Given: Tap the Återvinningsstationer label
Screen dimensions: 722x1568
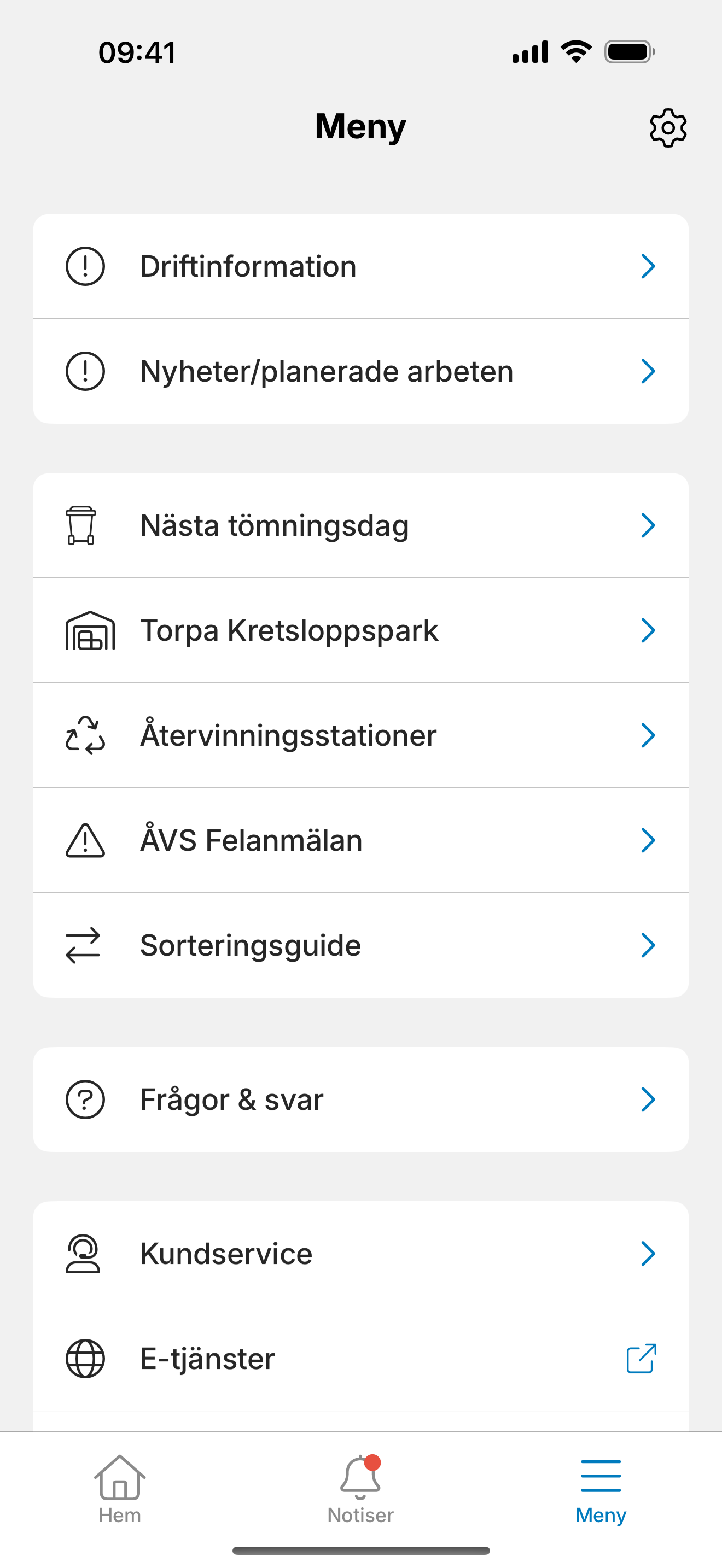Looking at the screenshot, I should (x=289, y=735).
